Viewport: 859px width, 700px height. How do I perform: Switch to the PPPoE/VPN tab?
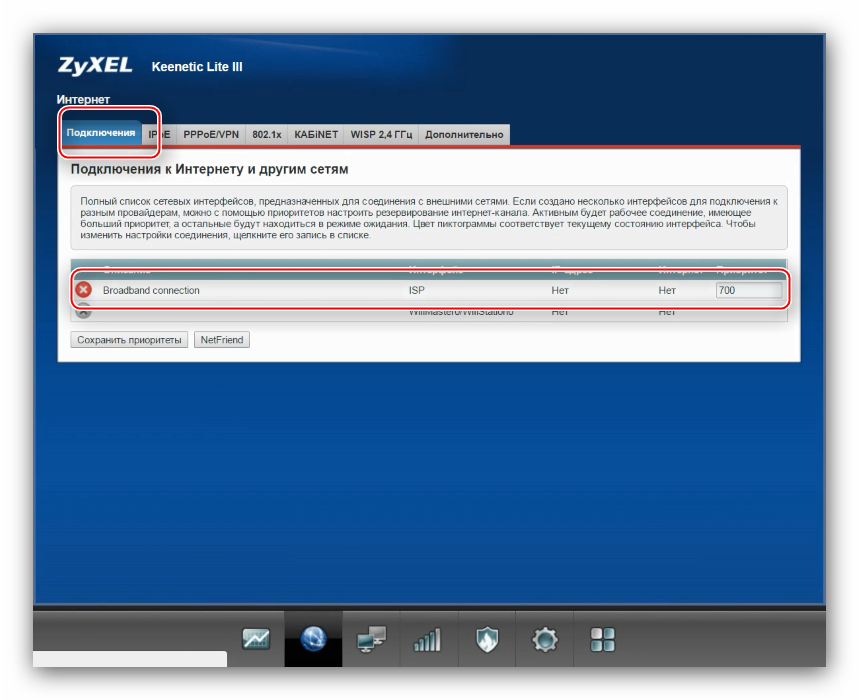click(211, 135)
